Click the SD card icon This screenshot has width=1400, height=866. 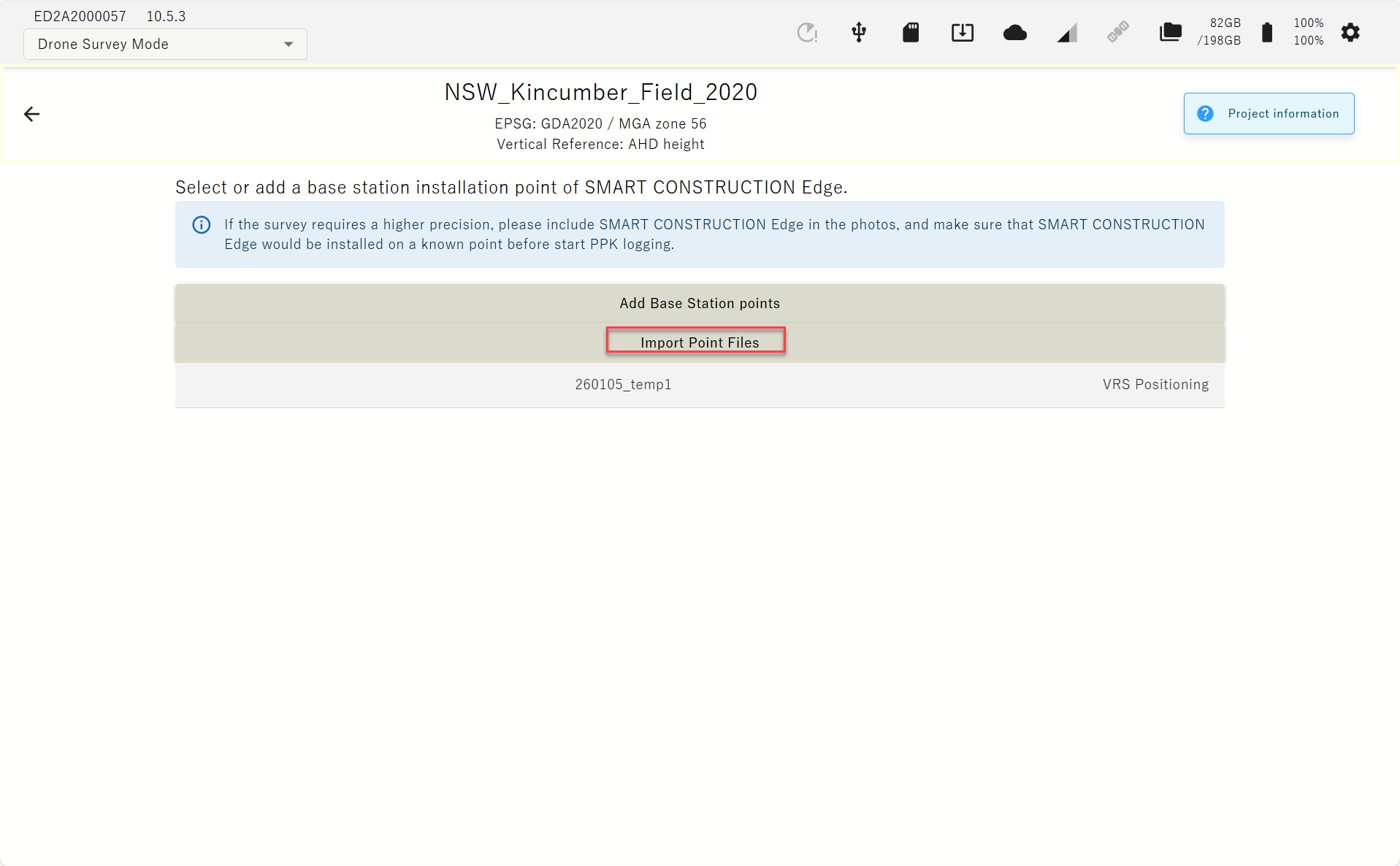point(911,32)
